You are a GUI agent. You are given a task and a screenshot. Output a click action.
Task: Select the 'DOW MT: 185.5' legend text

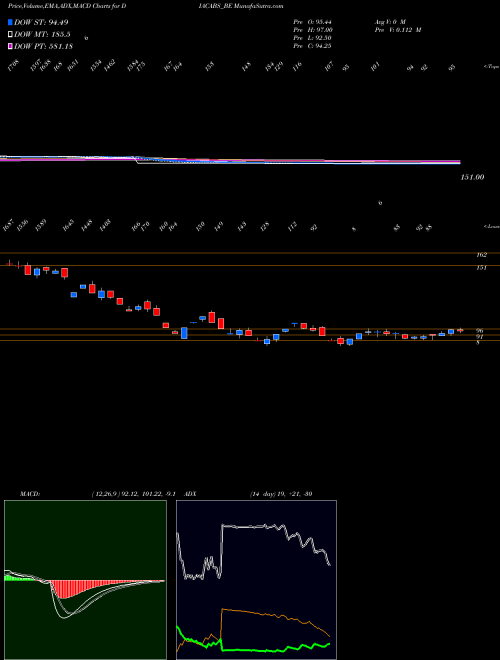(42, 34)
